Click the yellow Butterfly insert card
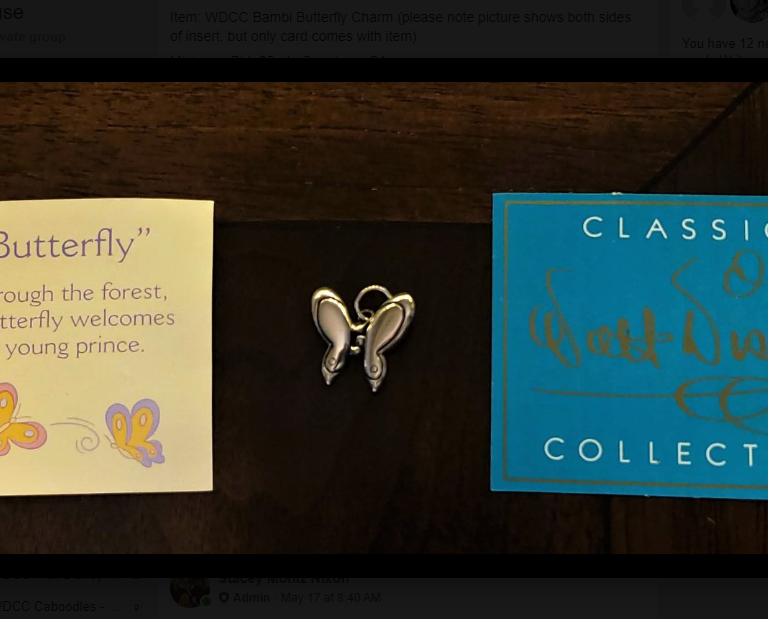768x619 pixels. click(106, 347)
